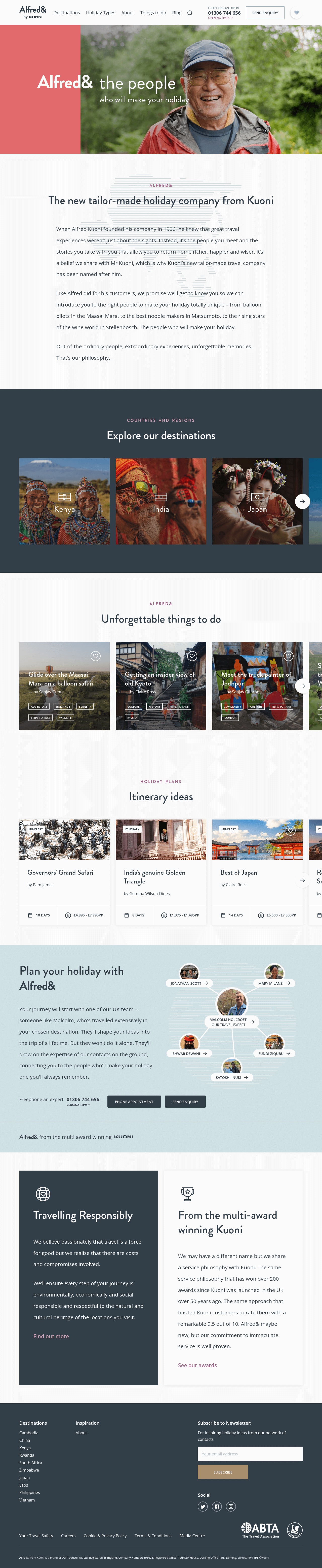Open Careers footer link
This screenshot has height=1568, width=322.
pos(68,1536)
